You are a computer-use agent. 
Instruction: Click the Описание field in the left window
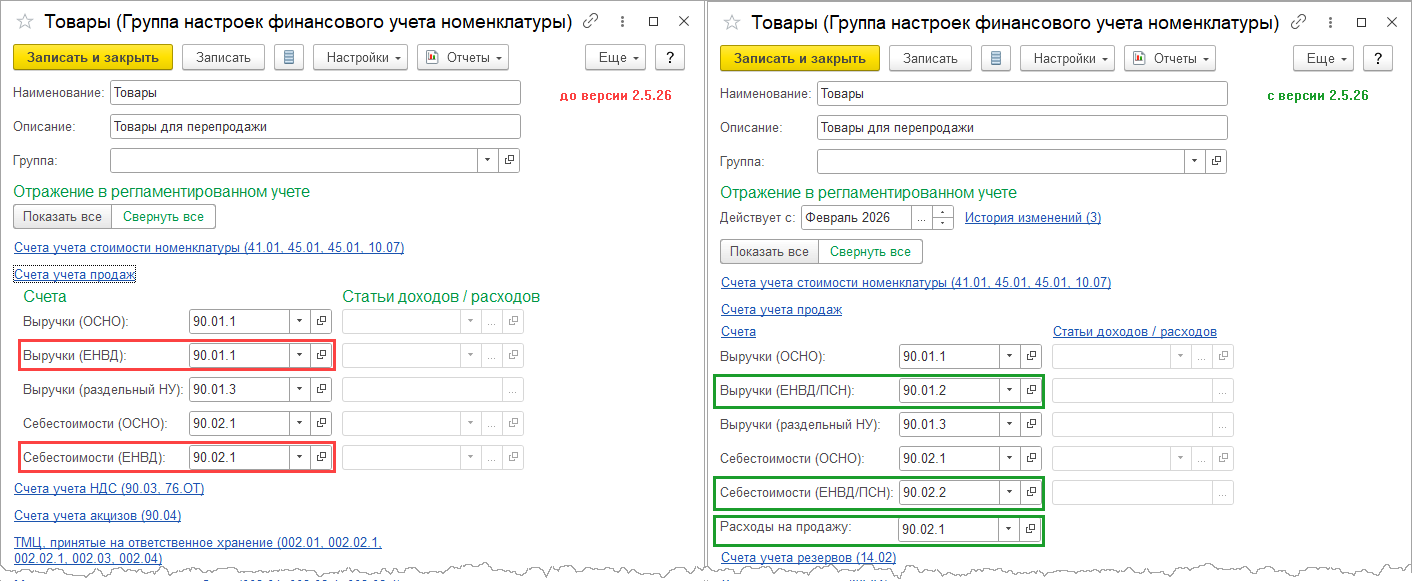[x=315, y=127]
